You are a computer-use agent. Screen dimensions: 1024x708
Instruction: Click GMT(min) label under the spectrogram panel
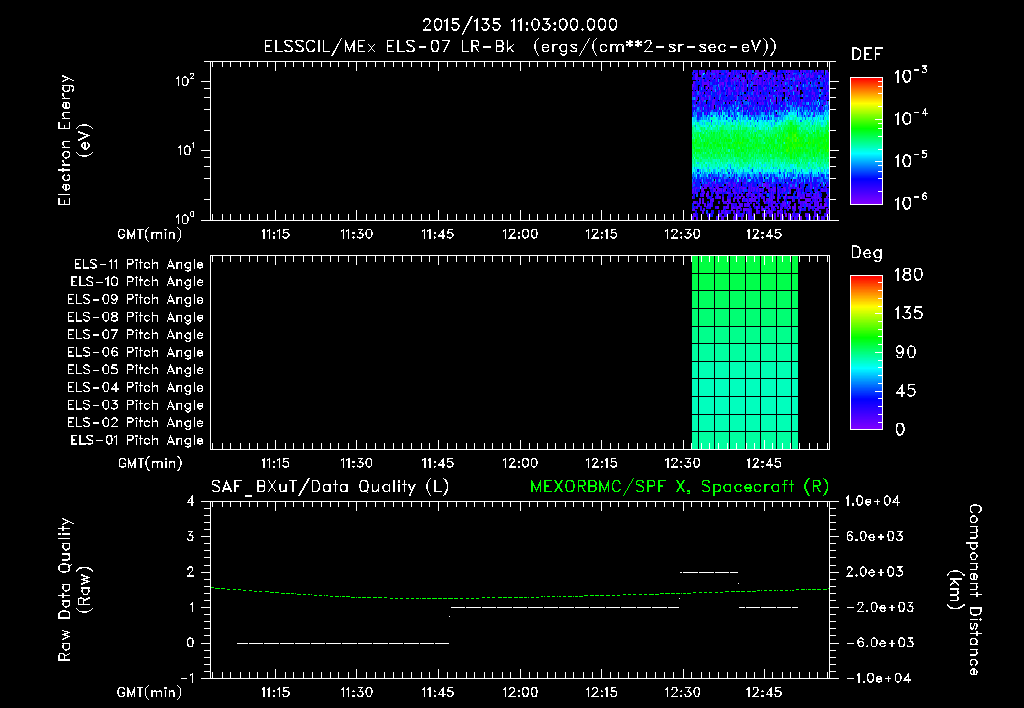[149, 234]
